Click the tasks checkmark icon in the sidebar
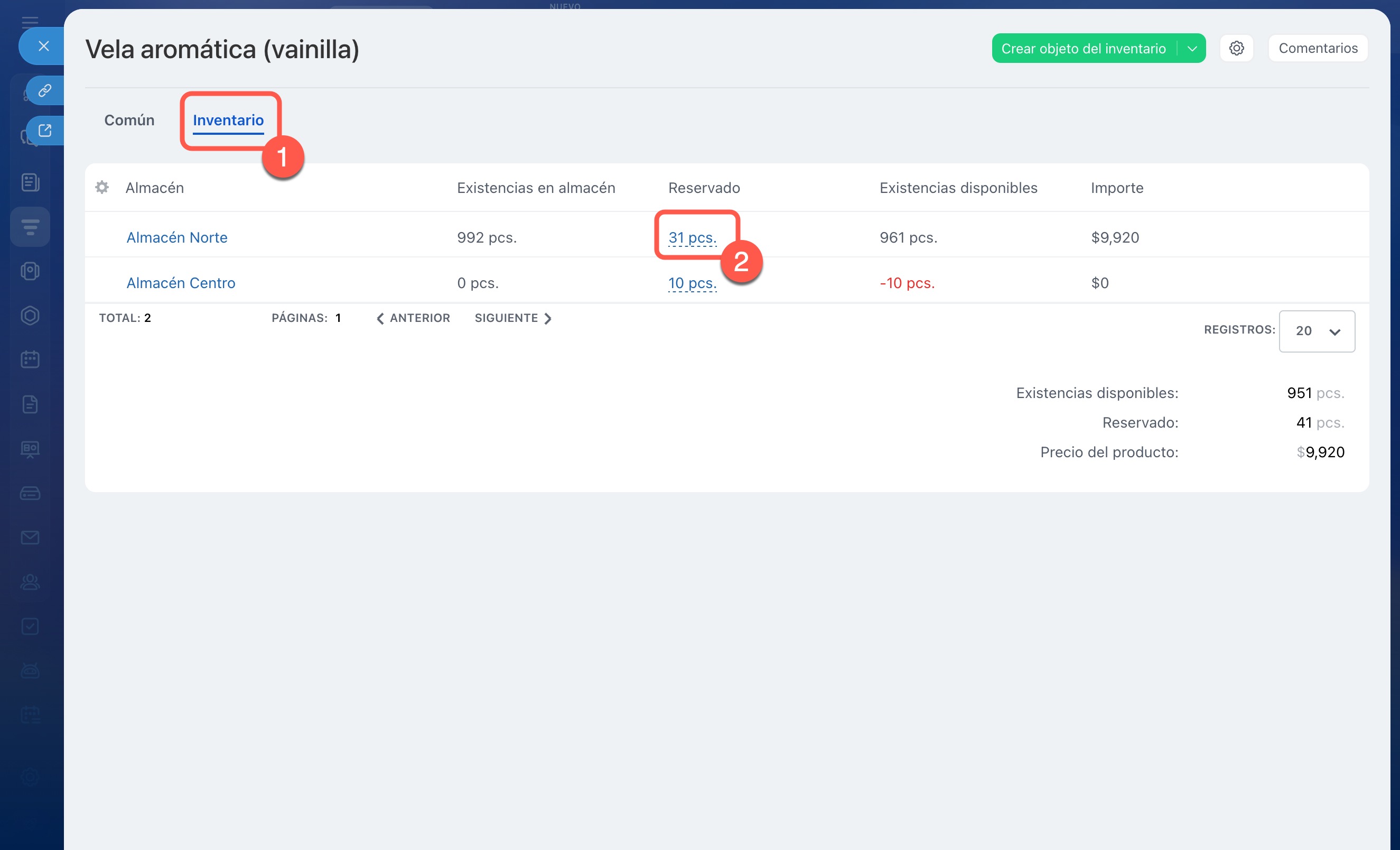This screenshot has height=850, width=1400. pyautogui.click(x=30, y=626)
